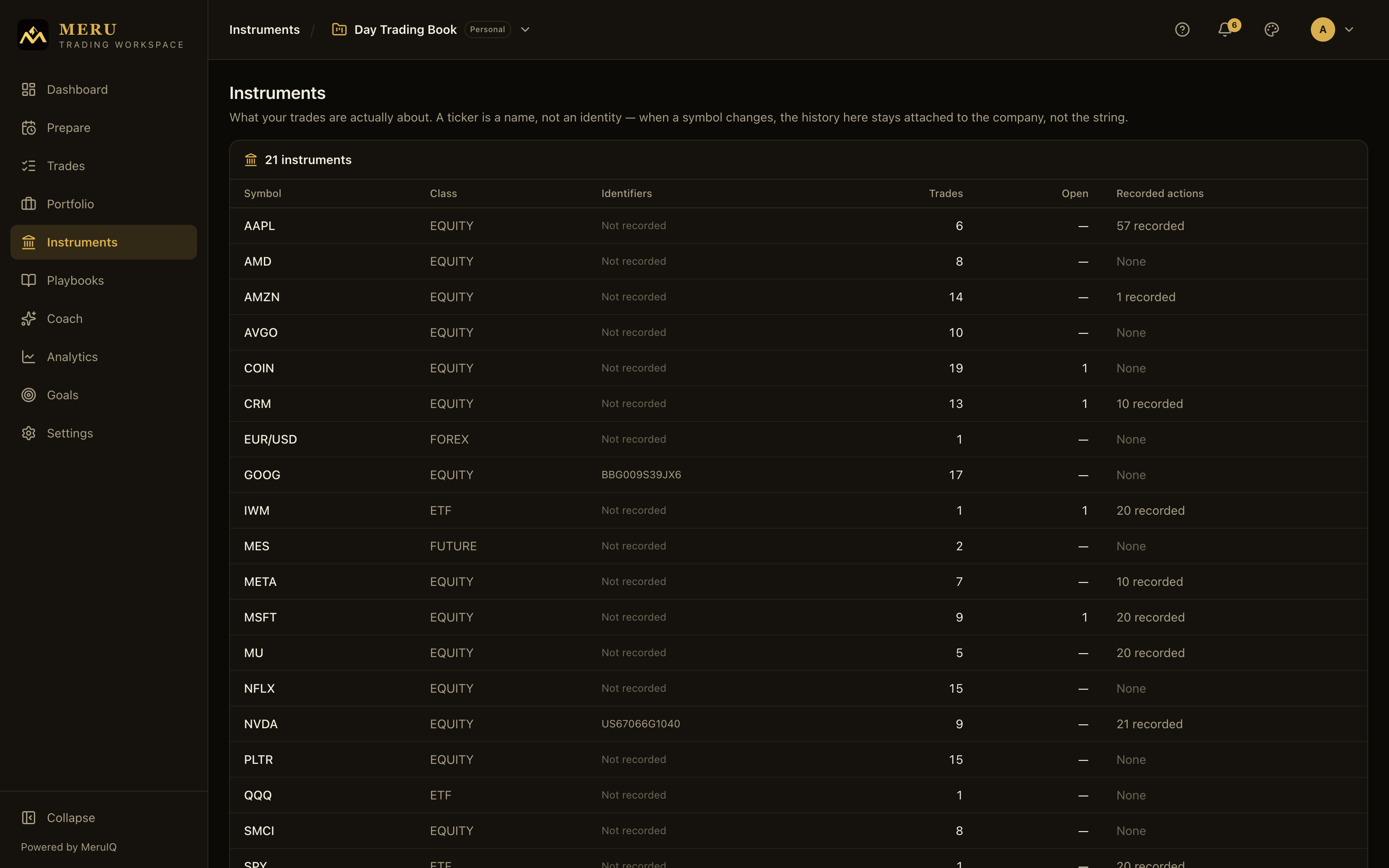Click the Portfolio briefcase icon
The image size is (1389, 868).
pos(29,204)
